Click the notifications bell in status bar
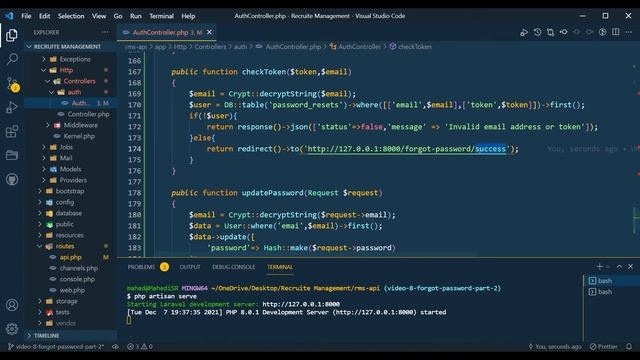Image resolution: width=640 pixels, height=360 pixels. coord(629,347)
